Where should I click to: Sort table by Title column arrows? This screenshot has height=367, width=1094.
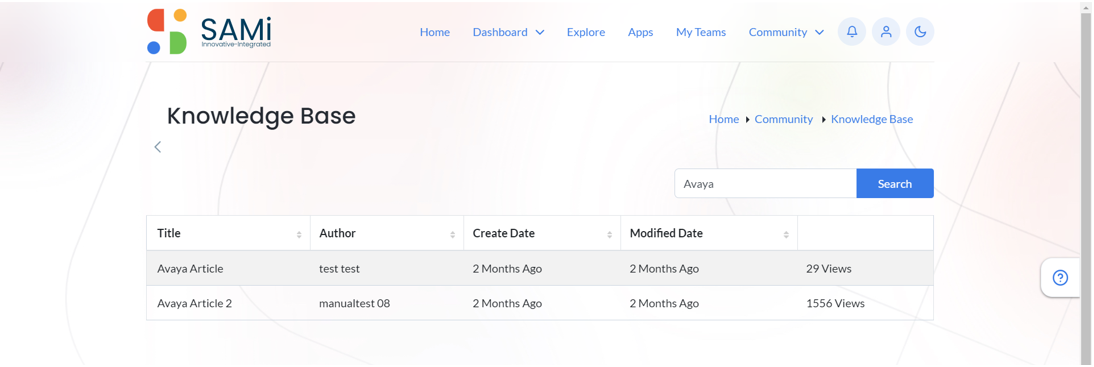pos(299,234)
